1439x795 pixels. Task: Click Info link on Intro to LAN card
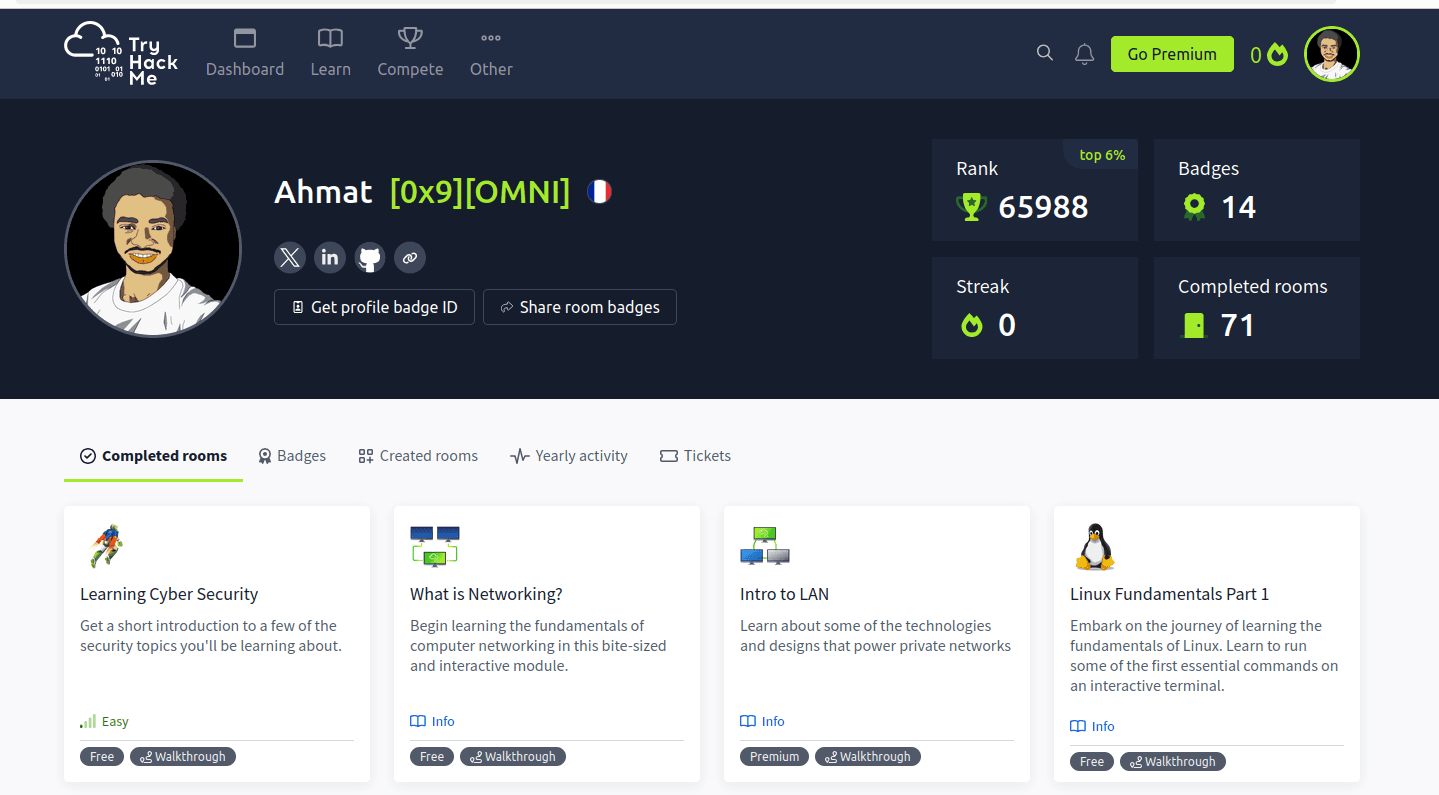click(x=763, y=721)
